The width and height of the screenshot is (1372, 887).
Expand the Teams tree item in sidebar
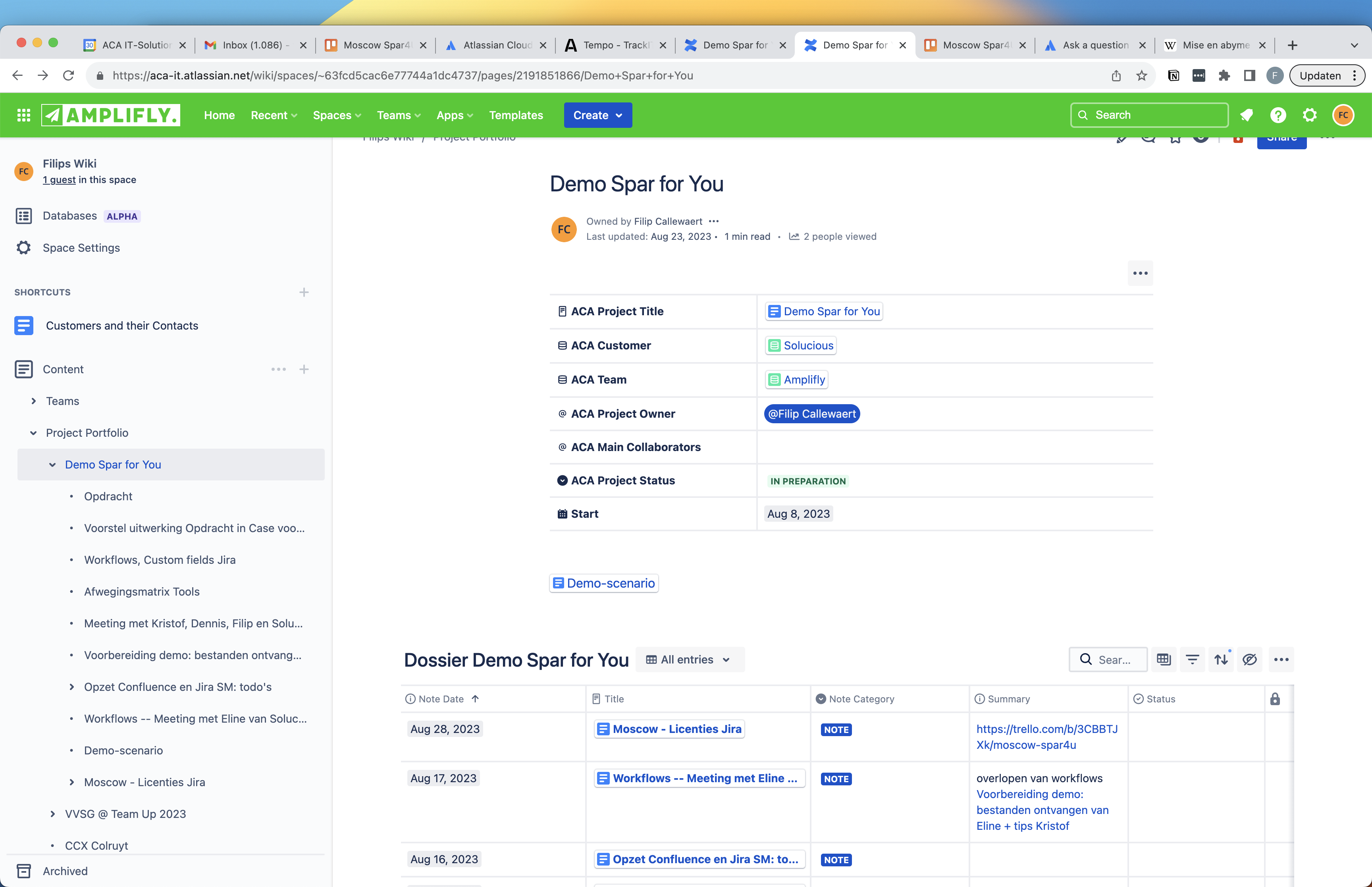click(33, 401)
